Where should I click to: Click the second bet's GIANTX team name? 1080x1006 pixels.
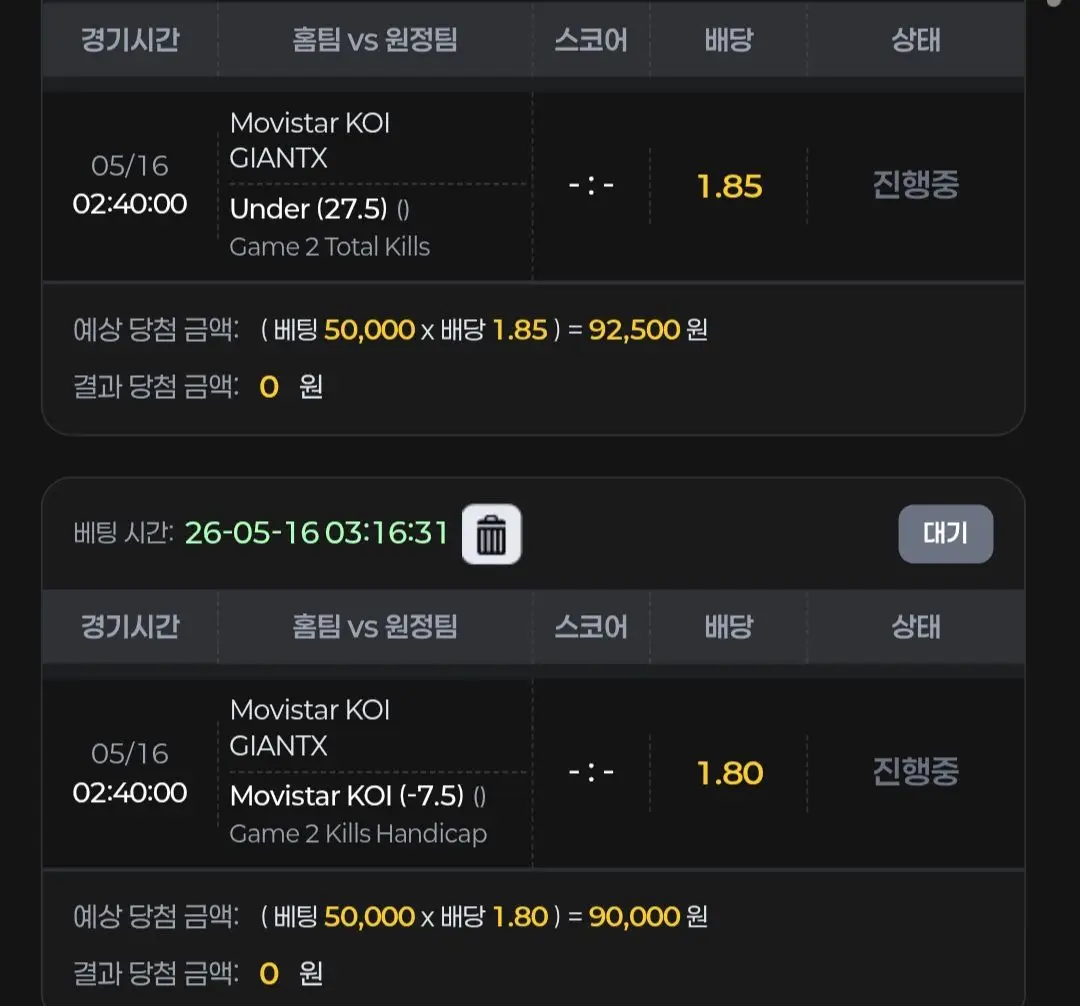click(x=278, y=746)
